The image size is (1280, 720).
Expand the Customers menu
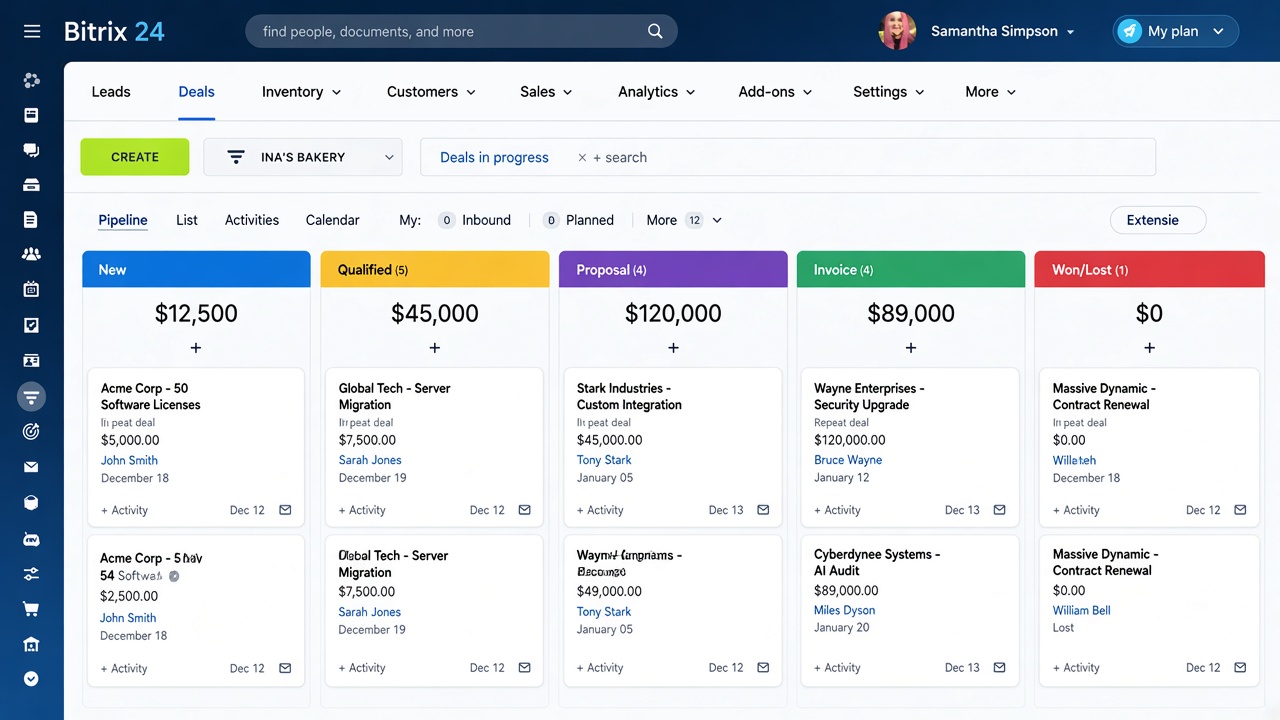point(431,92)
